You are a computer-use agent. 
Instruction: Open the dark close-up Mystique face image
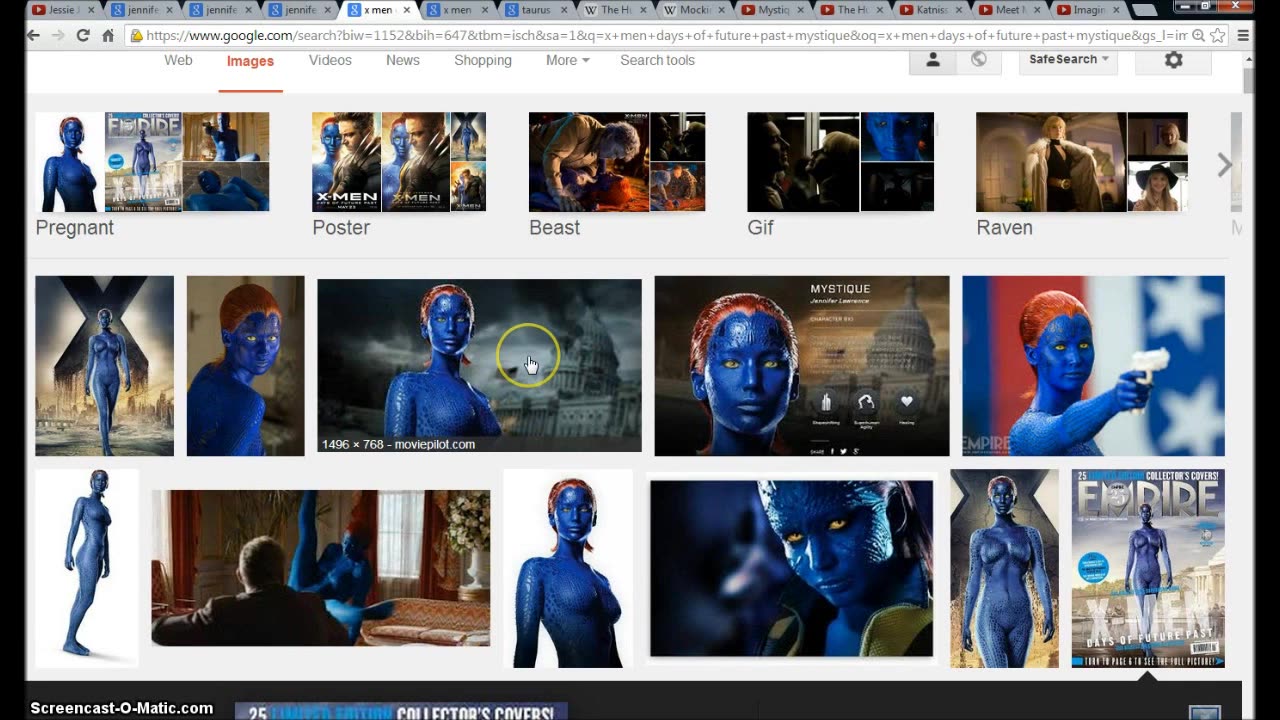[791, 568]
